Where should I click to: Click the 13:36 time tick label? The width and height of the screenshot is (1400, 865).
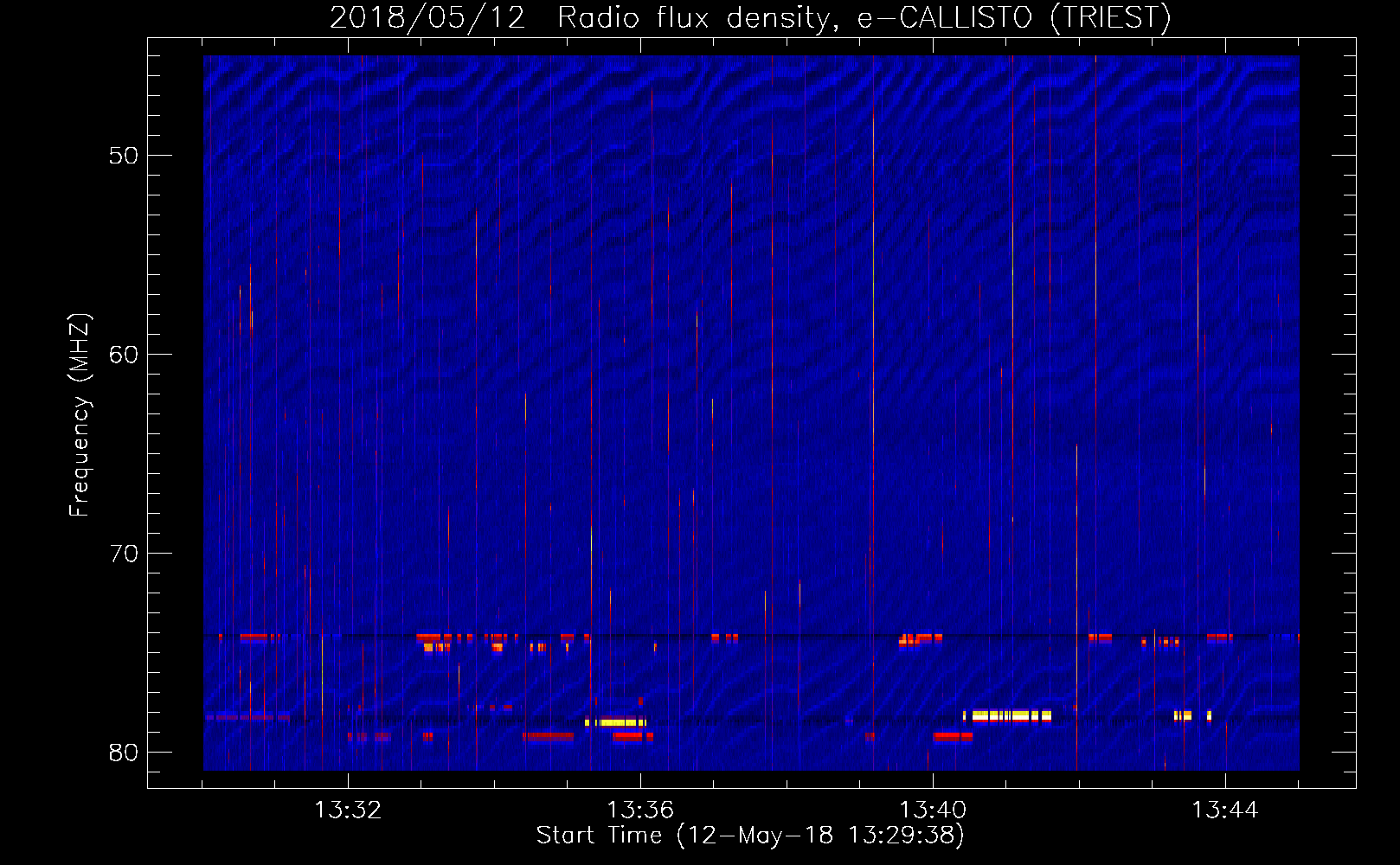coord(640,810)
